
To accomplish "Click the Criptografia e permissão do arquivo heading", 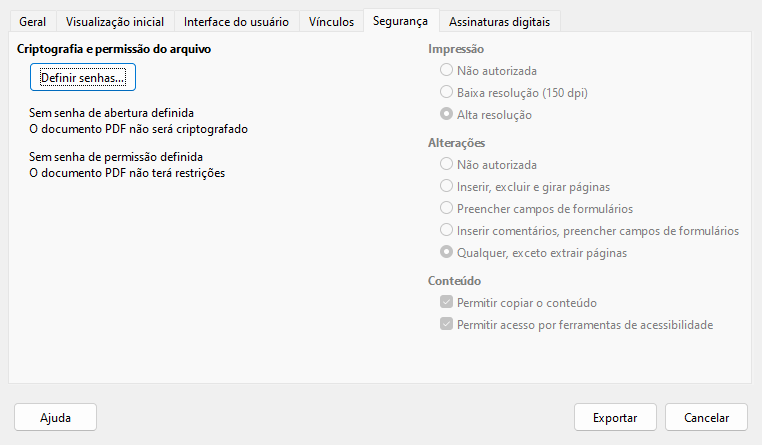I will [114, 49].
